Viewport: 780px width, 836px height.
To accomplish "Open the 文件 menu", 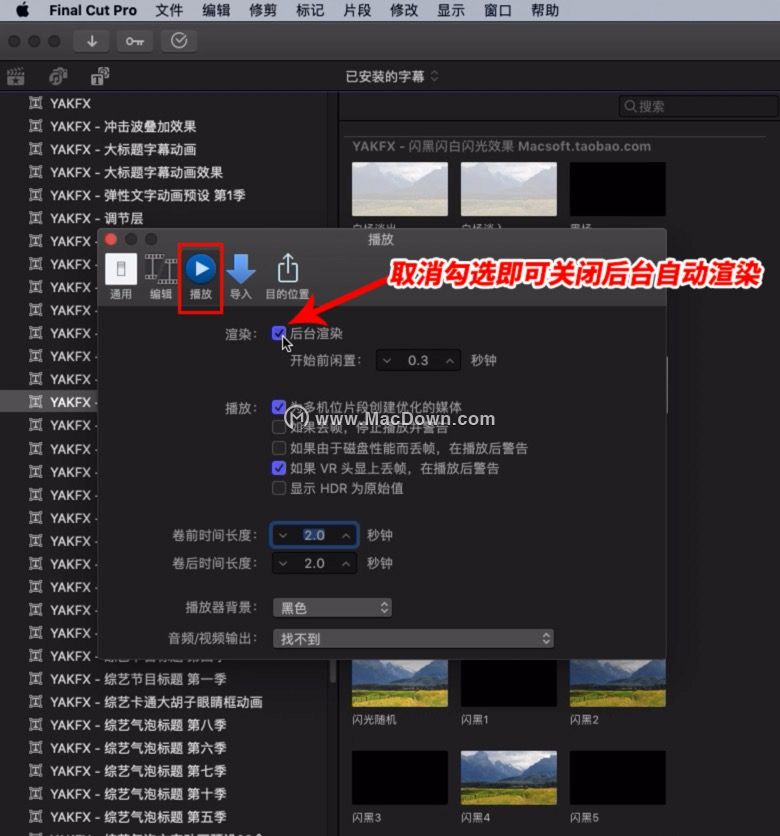I will 169,10.
